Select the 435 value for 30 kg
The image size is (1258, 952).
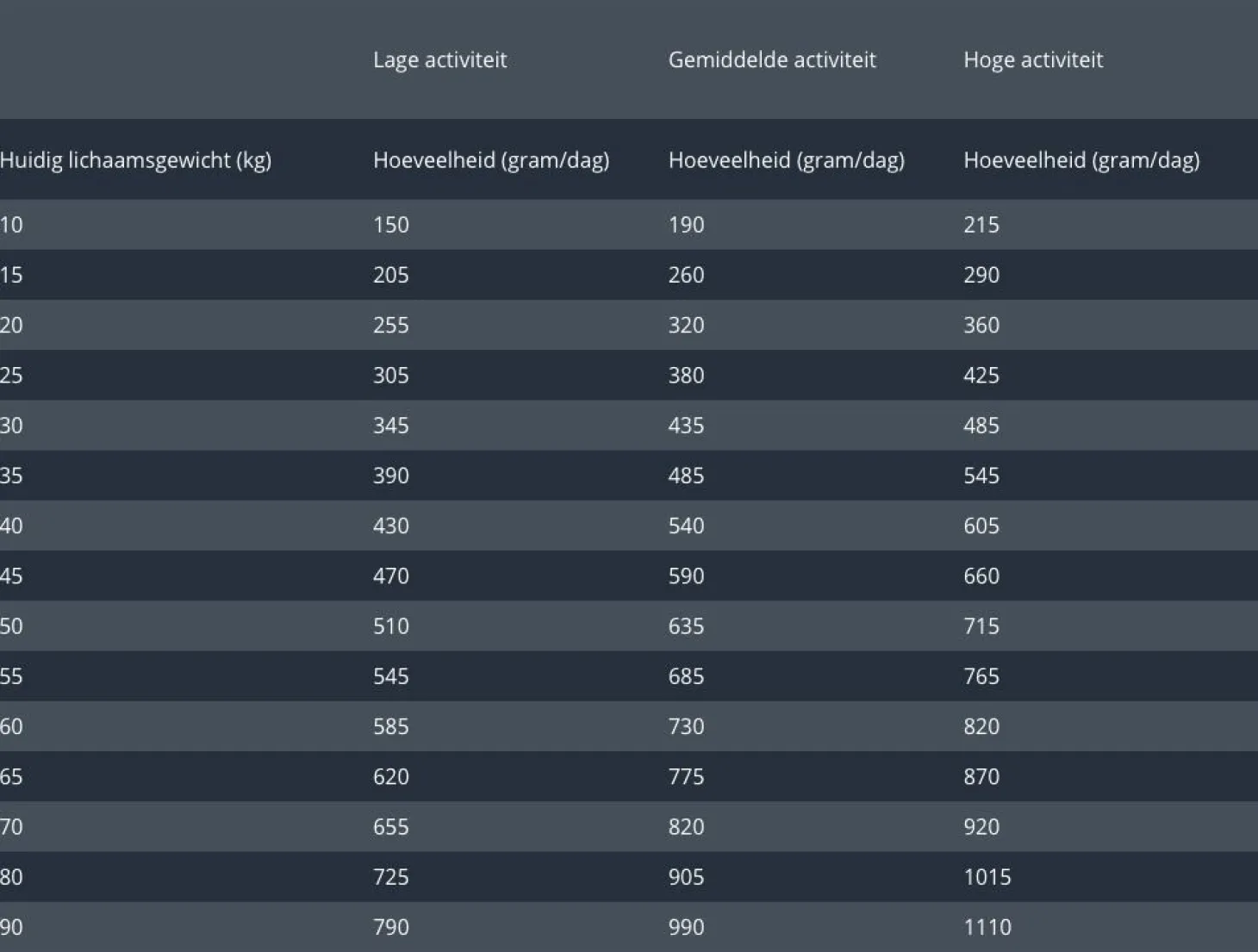point(686,426)
